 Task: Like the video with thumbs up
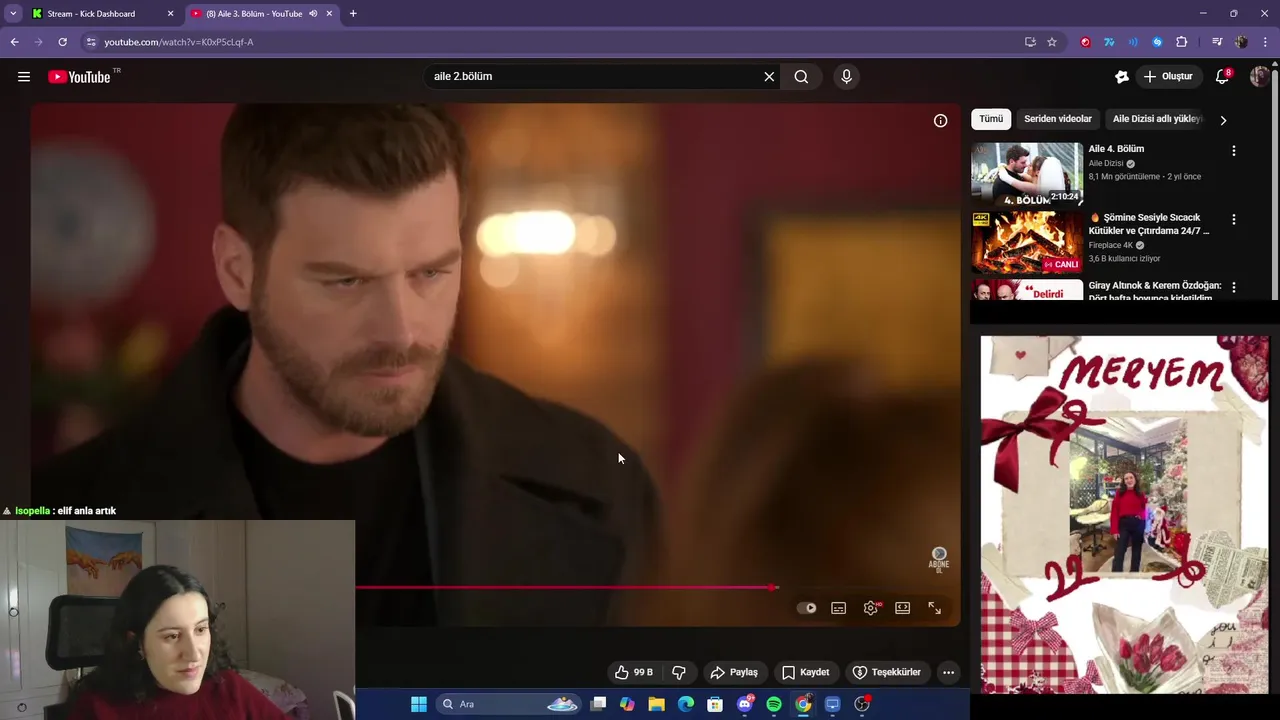(x=634, y=672)
